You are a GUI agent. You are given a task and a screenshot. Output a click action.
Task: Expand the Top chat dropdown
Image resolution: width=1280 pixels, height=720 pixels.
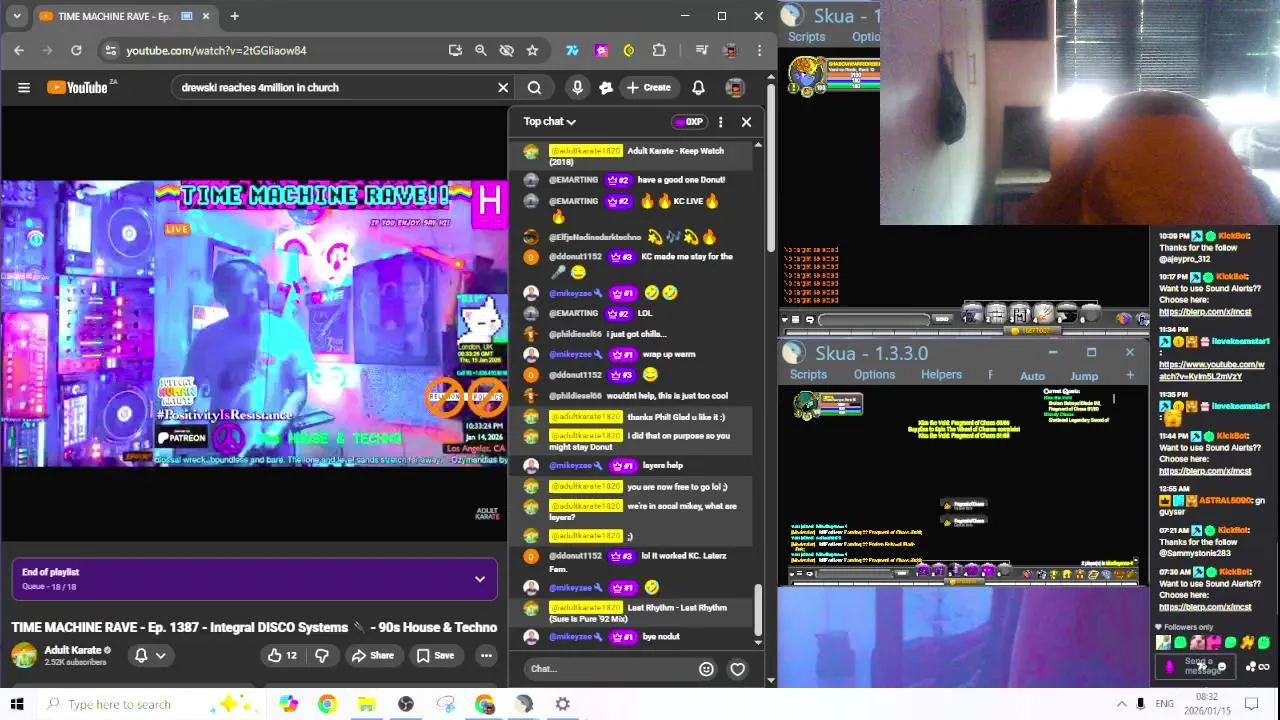(x=550, y=122)
